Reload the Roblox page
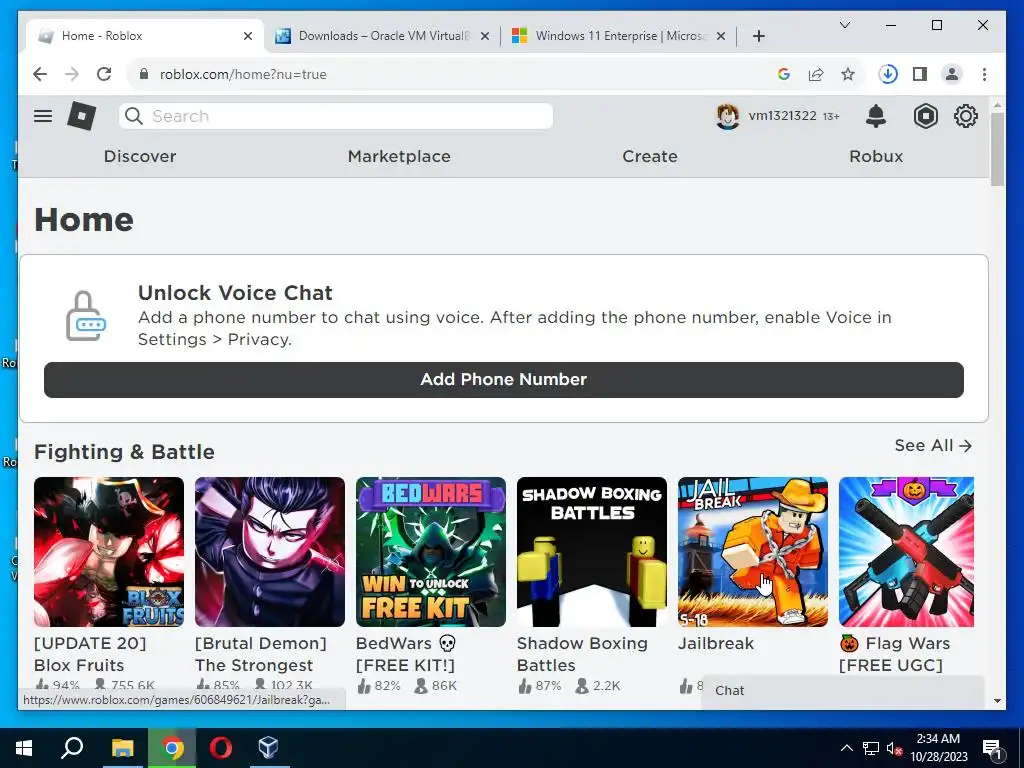Screen dimensions: 1024x768 (104, 74)
